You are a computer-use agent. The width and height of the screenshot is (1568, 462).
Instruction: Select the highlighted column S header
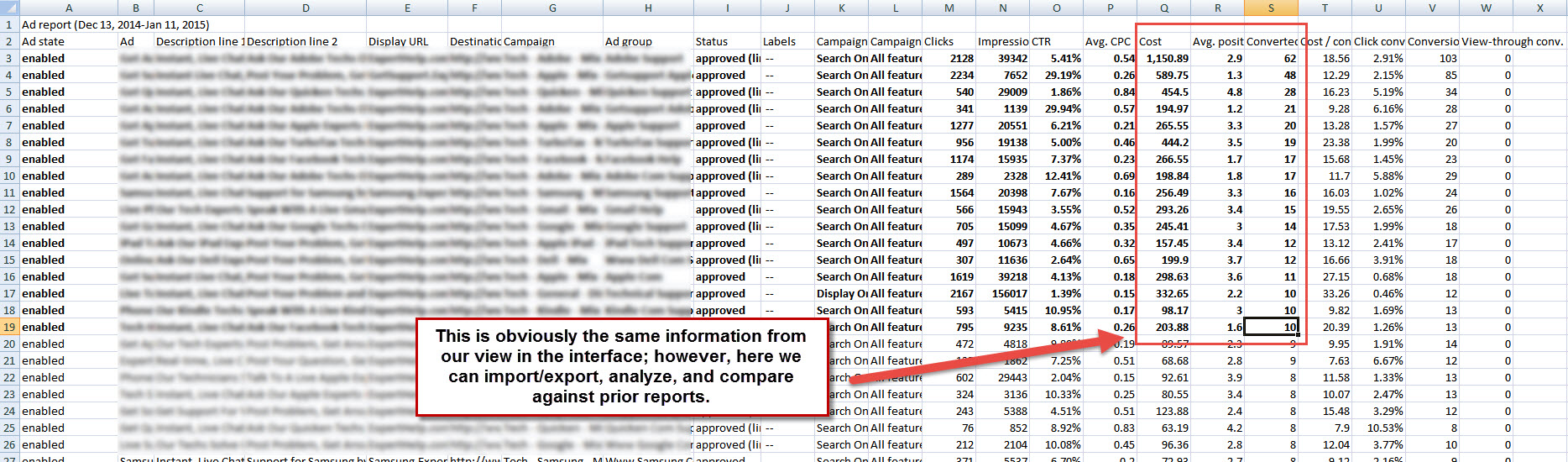pyautogui.click(x=1271, y=8)
